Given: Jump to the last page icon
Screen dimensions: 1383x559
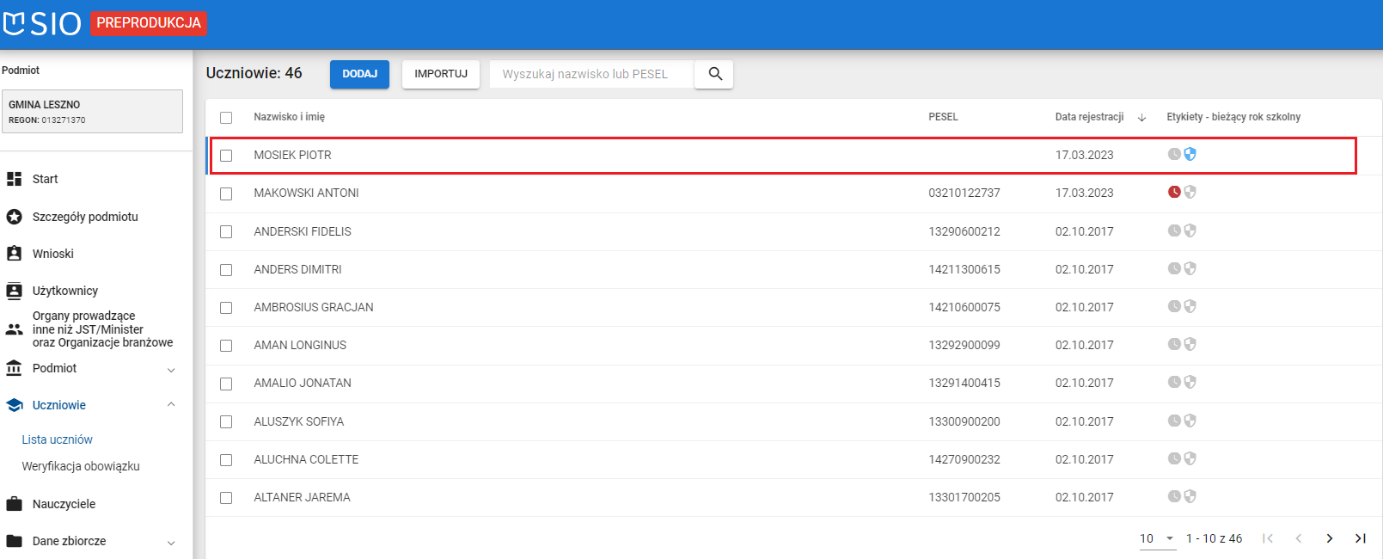Looking at the screenshot, I should click(1360, 538).
